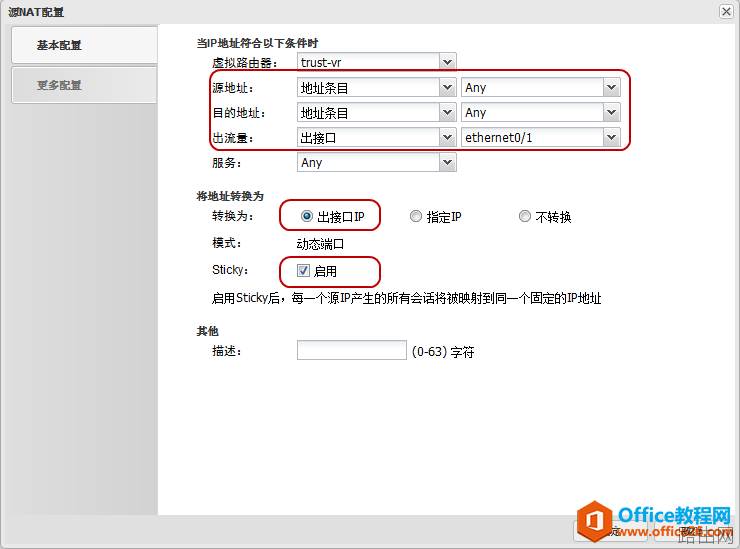Click the 描述 input field
Image resolution: width=740 pixels, height=549 pixels.
[x=352, y=350]
